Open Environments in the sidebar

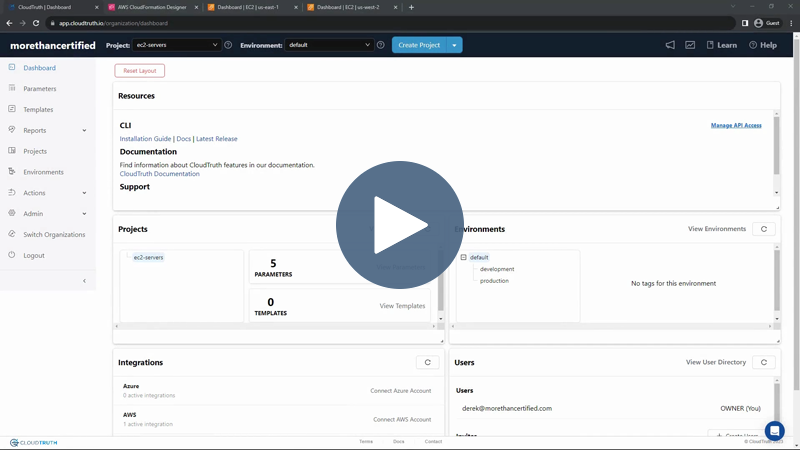coord(43,172)
